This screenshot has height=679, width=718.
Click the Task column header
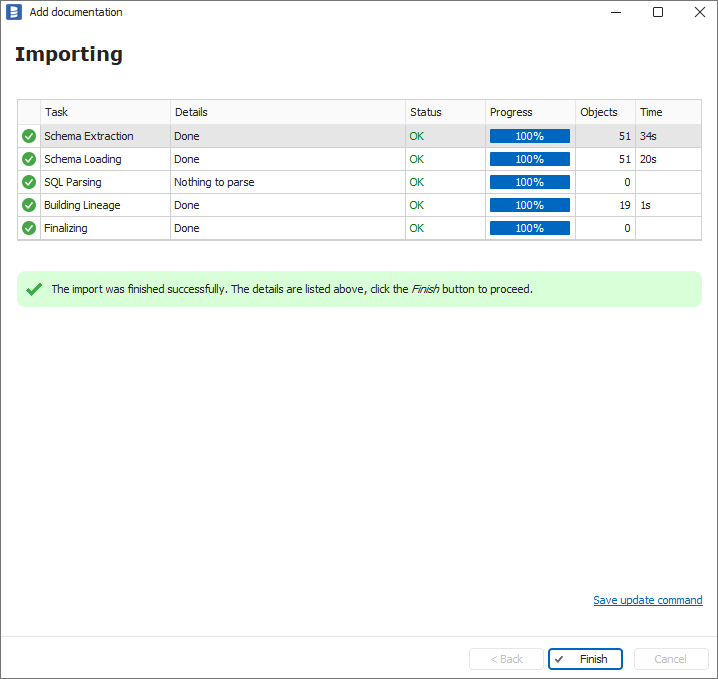pos(105,112)
